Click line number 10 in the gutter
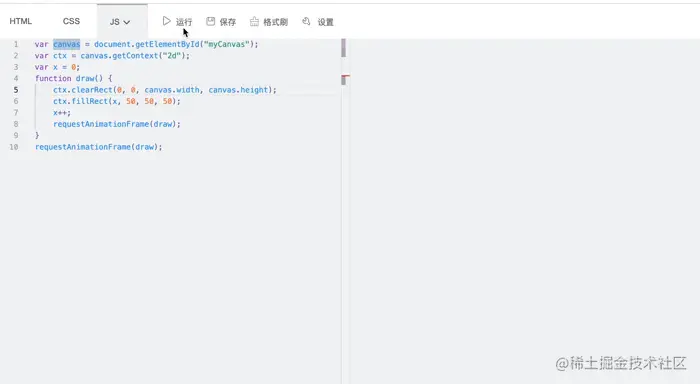This screenshot has width=700, height=384. pos(14,147)
